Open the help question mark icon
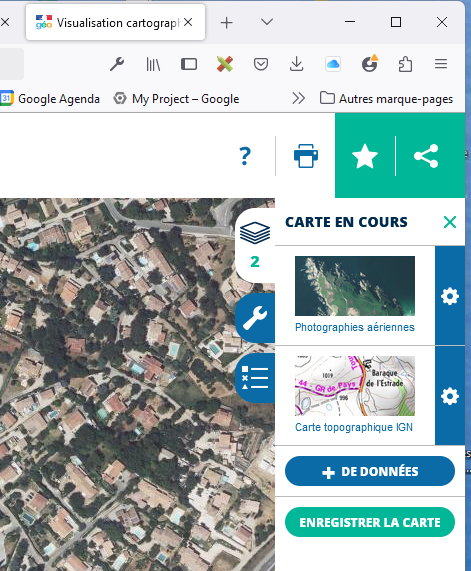This screenshot has width=471, height=571. pyautogui.click(x=245, y=156)
